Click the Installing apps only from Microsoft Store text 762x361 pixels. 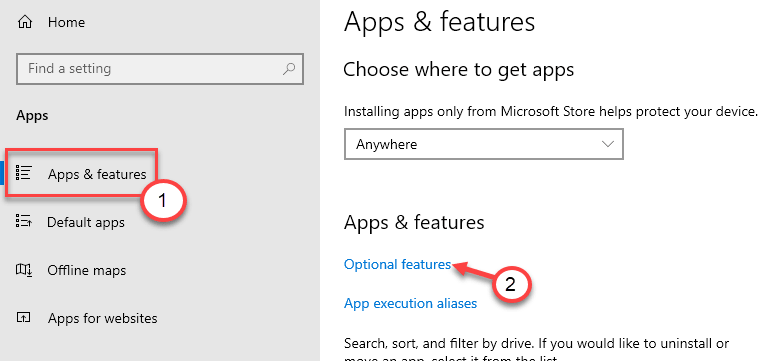[551, 112]
